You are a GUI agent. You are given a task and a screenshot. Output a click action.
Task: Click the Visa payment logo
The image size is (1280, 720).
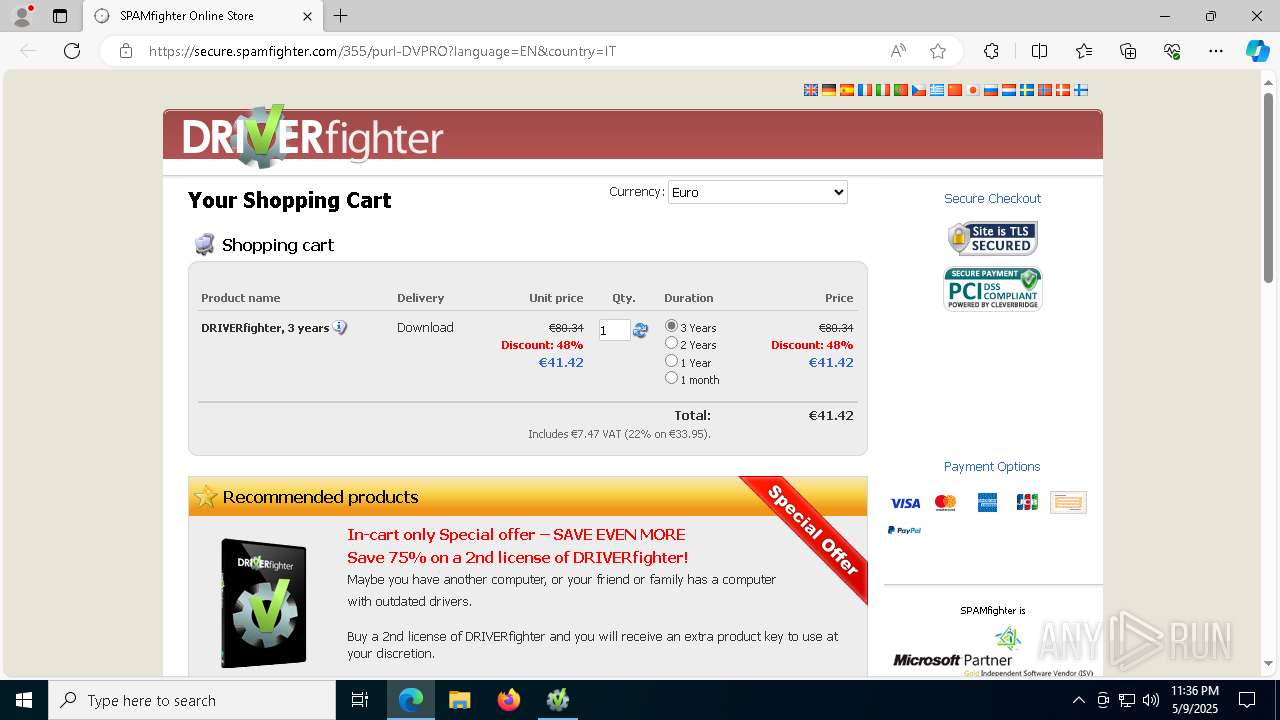(x=905, y=503)
